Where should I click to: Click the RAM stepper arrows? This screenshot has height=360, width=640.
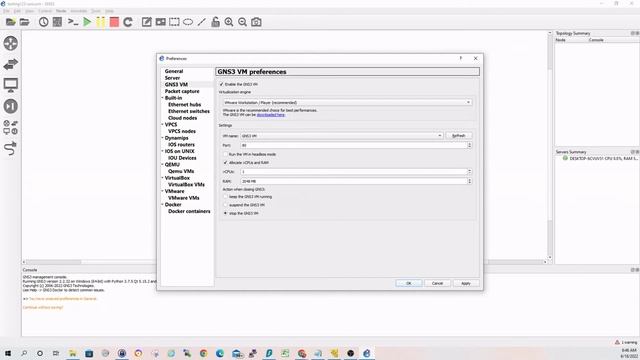pos(469,181)
